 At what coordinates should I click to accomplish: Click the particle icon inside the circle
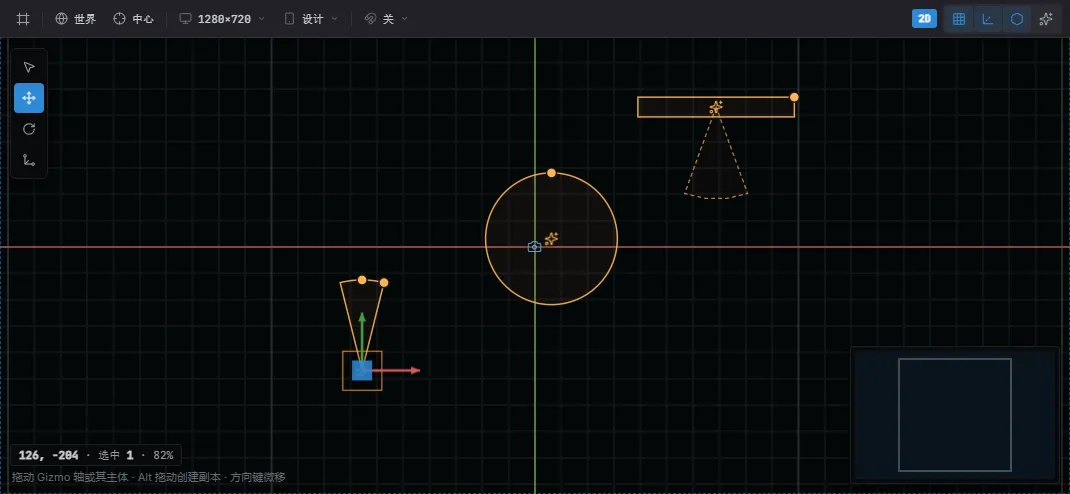click(x=551, y=239)
